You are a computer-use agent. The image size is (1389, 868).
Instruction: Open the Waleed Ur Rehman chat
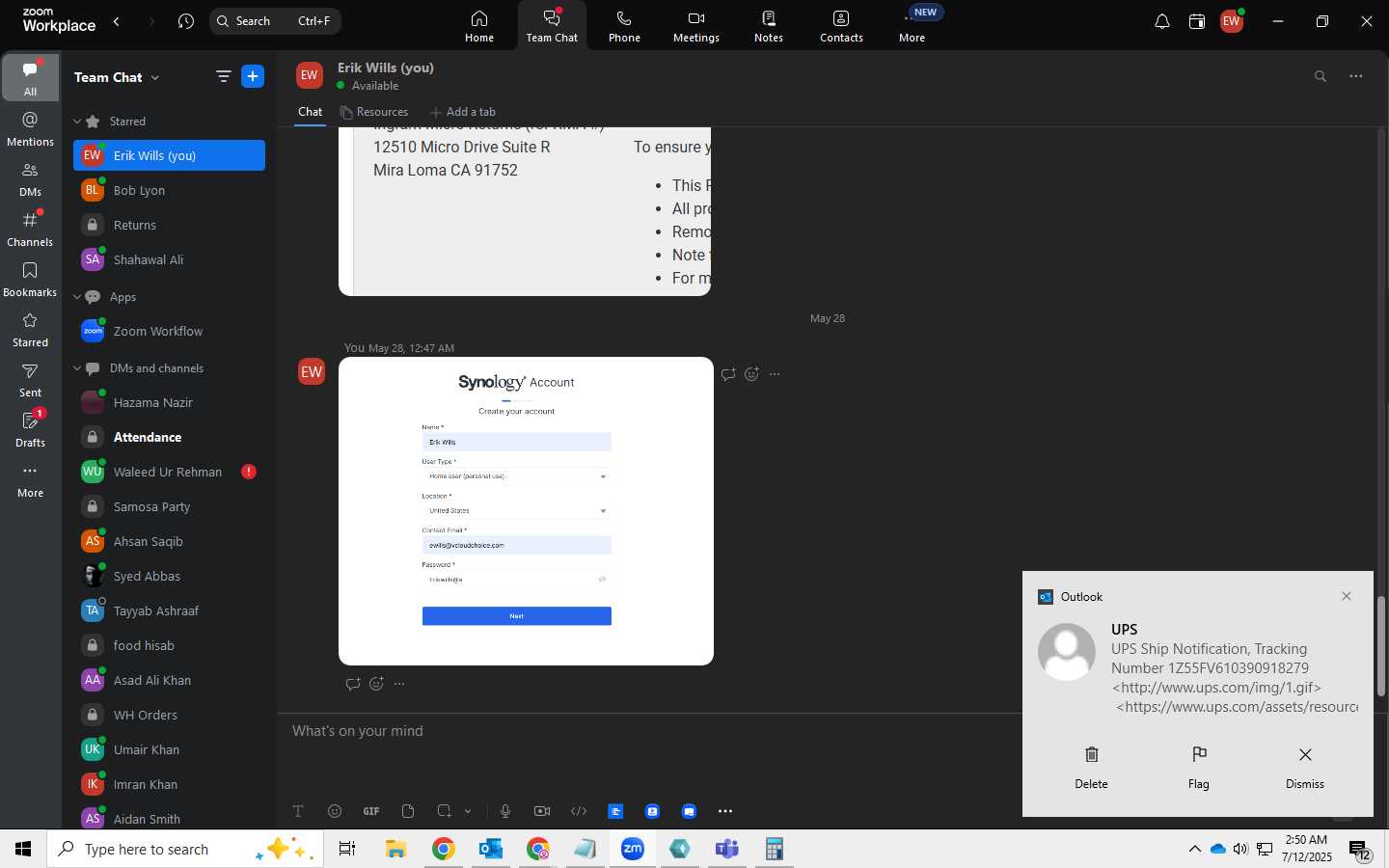pos(169,472)
